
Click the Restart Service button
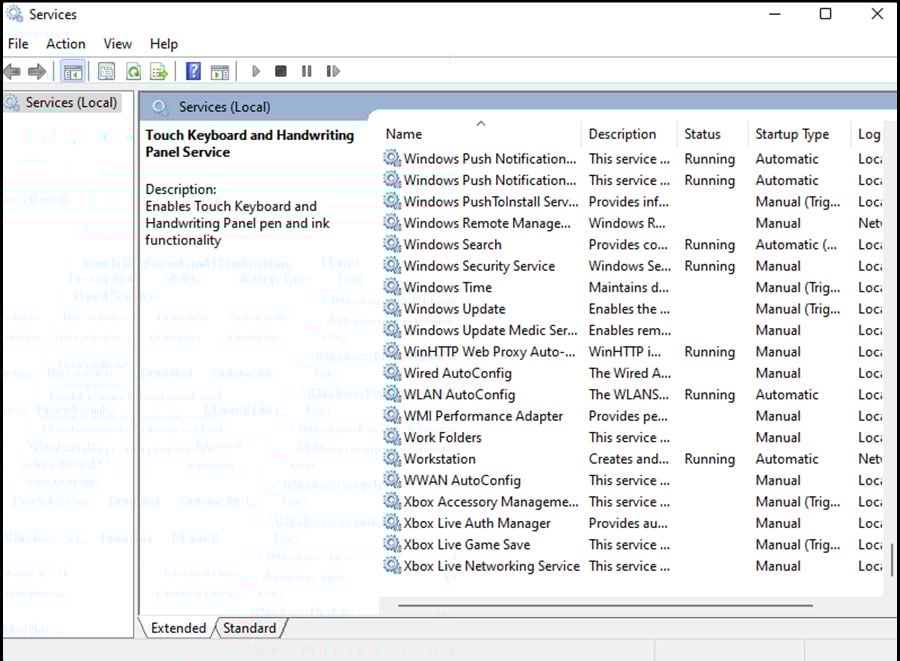333,71
